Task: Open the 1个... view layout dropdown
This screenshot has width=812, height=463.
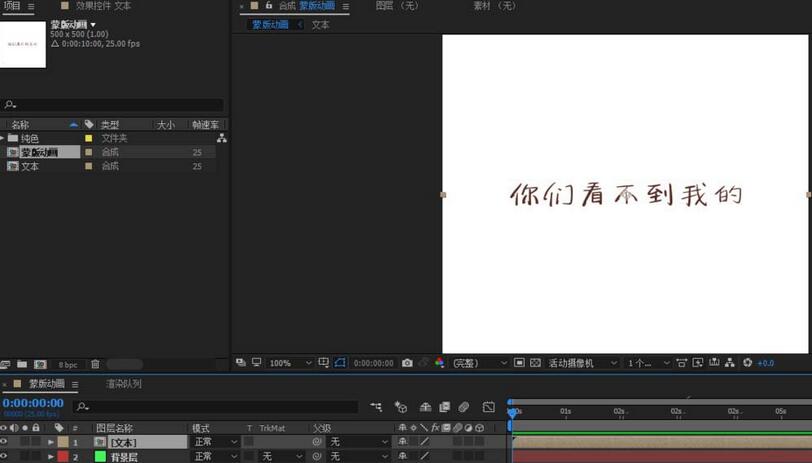Action: pyautogui.click(x=648, y=363)
